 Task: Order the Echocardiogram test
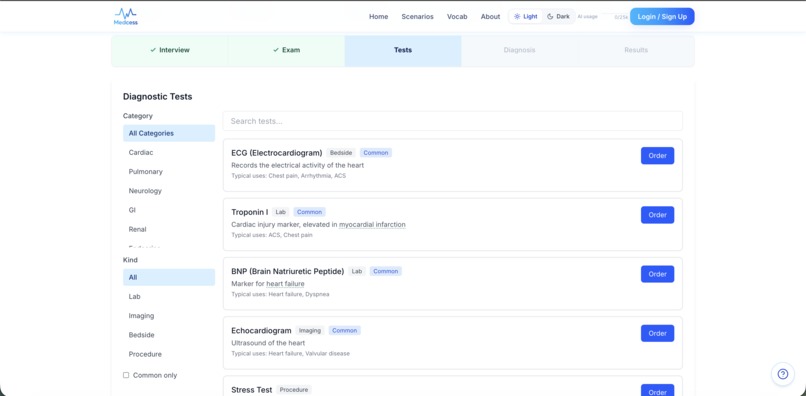(657, 333)
